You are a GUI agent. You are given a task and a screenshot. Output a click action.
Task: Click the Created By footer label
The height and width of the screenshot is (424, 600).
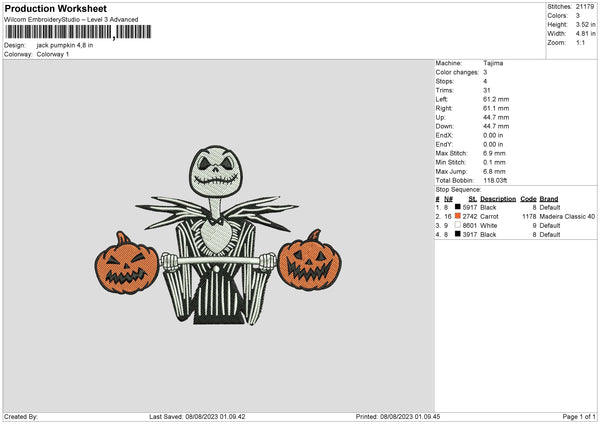(x=21, y=417)
